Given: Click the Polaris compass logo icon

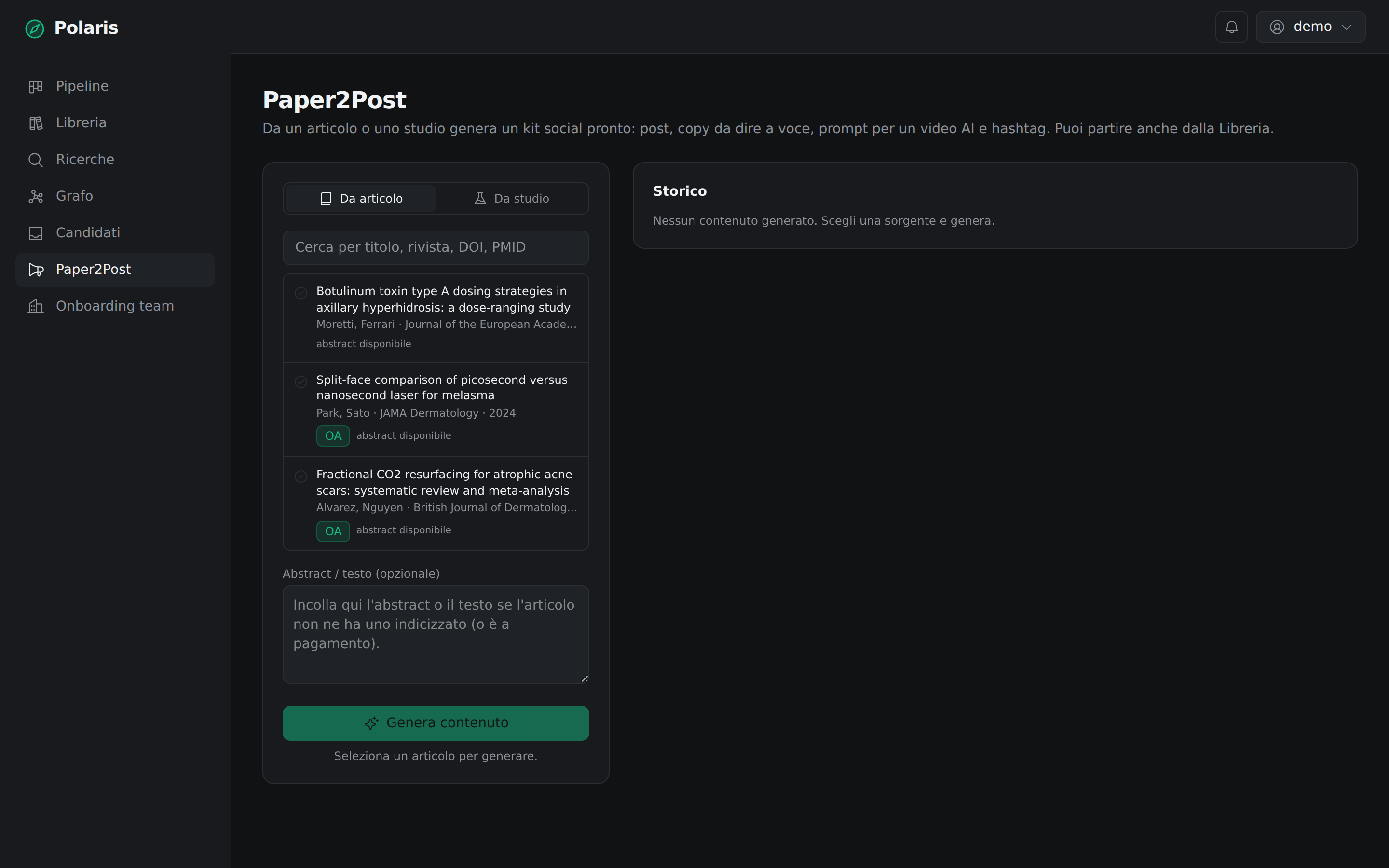Looking at the screenshot, I should tap(34, 28).
